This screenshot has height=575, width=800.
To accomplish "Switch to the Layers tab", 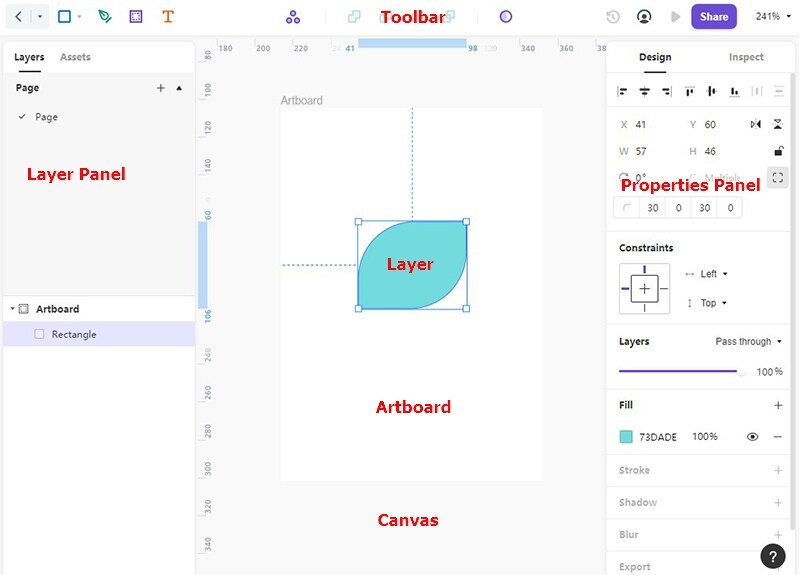I will tap(29, 57).
